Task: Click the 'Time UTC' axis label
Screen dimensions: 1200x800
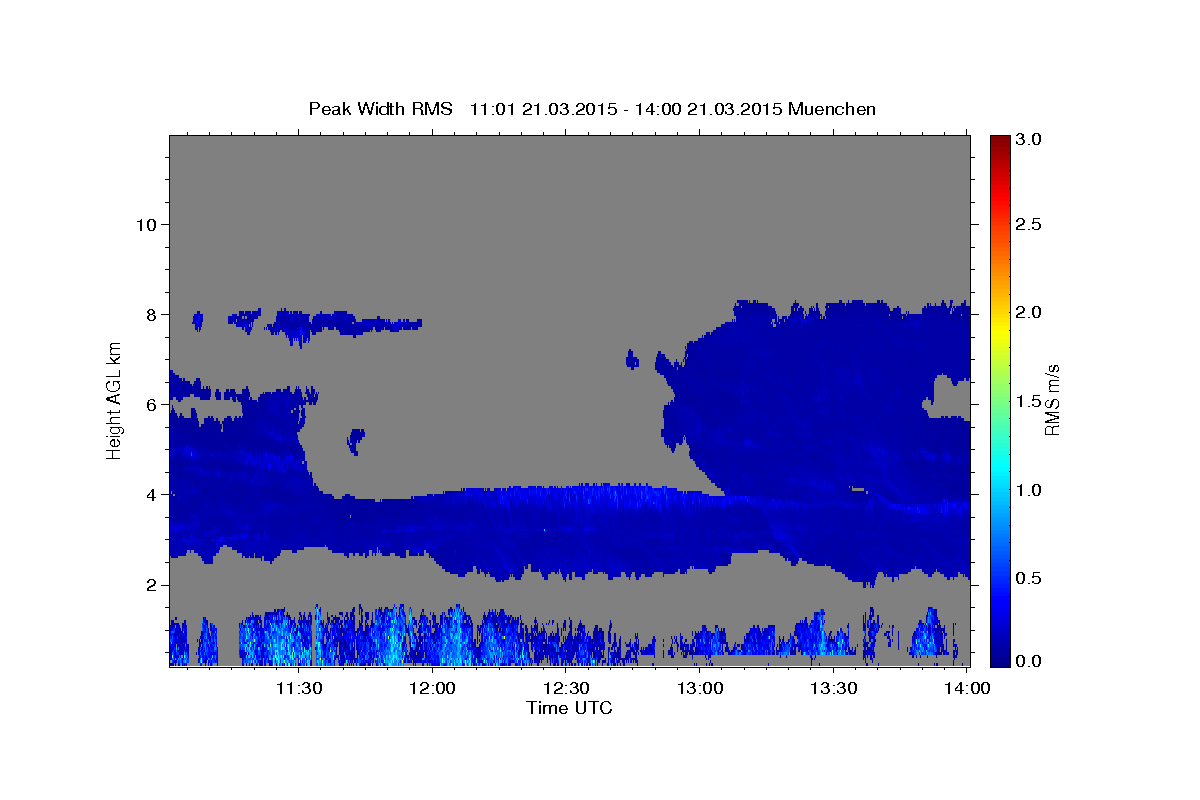Action: (569, 708)
